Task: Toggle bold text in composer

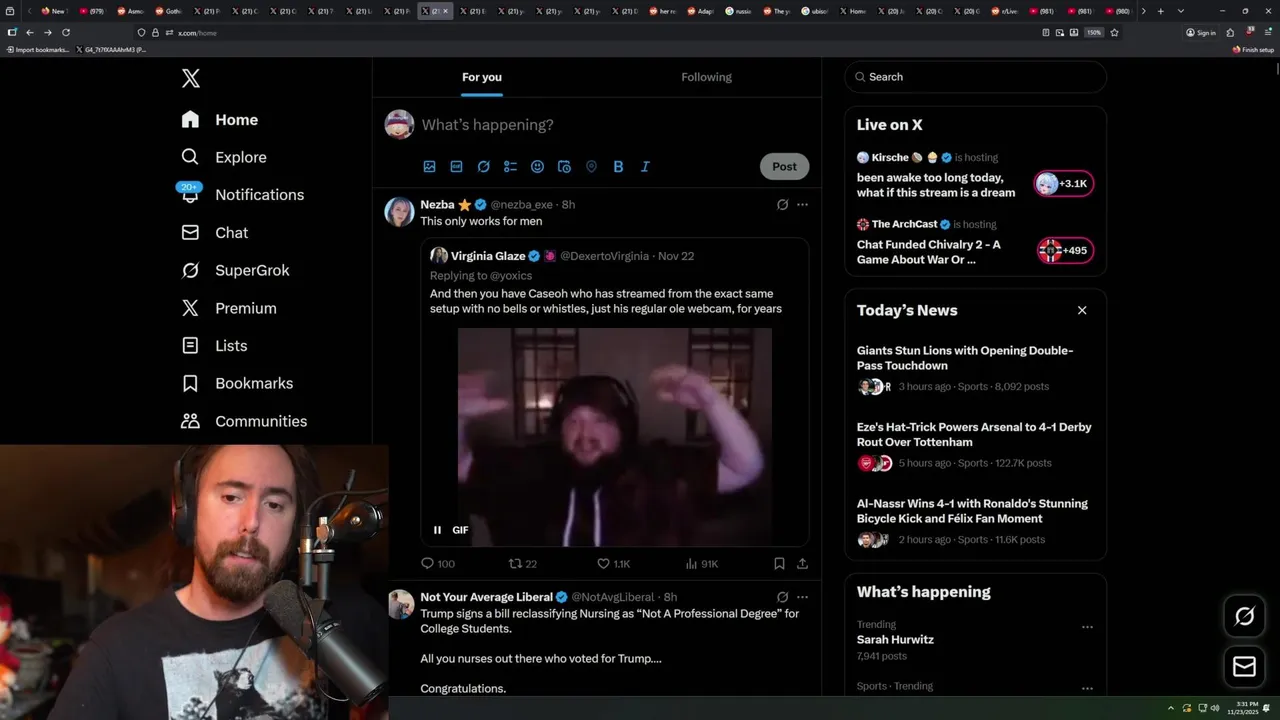Action: coord(618,167)
